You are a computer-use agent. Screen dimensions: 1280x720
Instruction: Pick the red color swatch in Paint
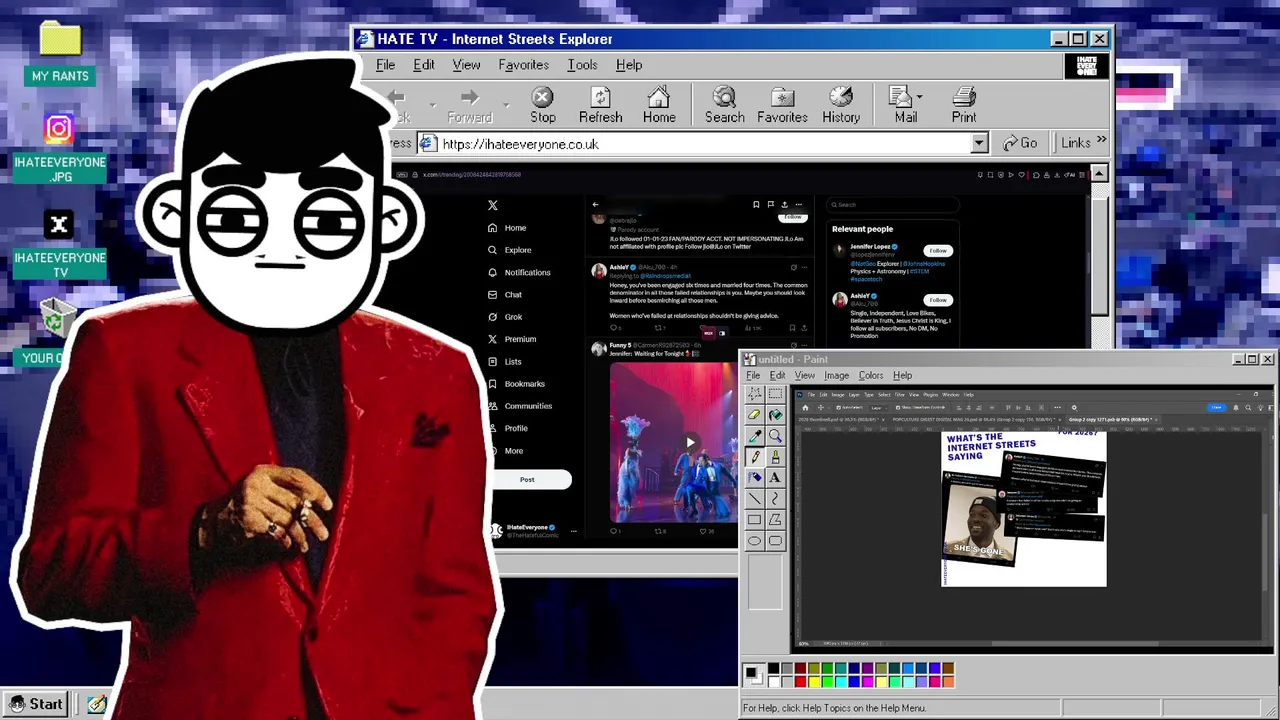800,682
